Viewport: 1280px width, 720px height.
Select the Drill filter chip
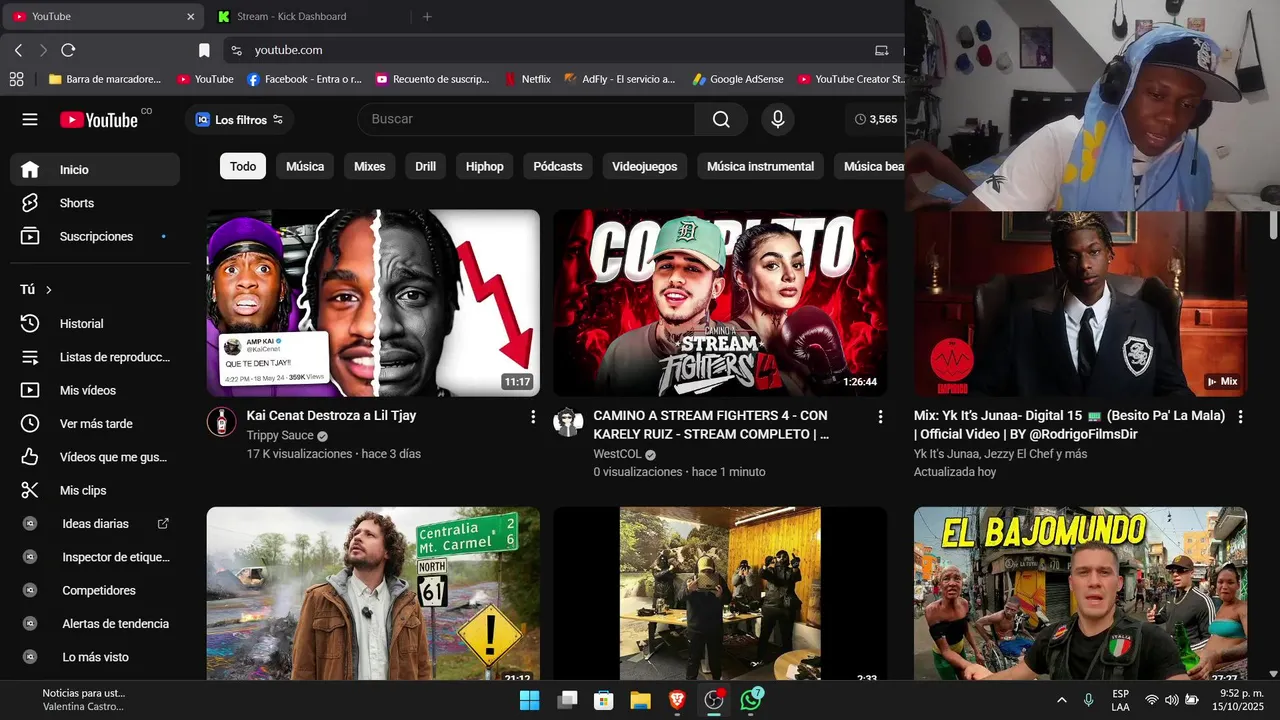coord(426,167)
